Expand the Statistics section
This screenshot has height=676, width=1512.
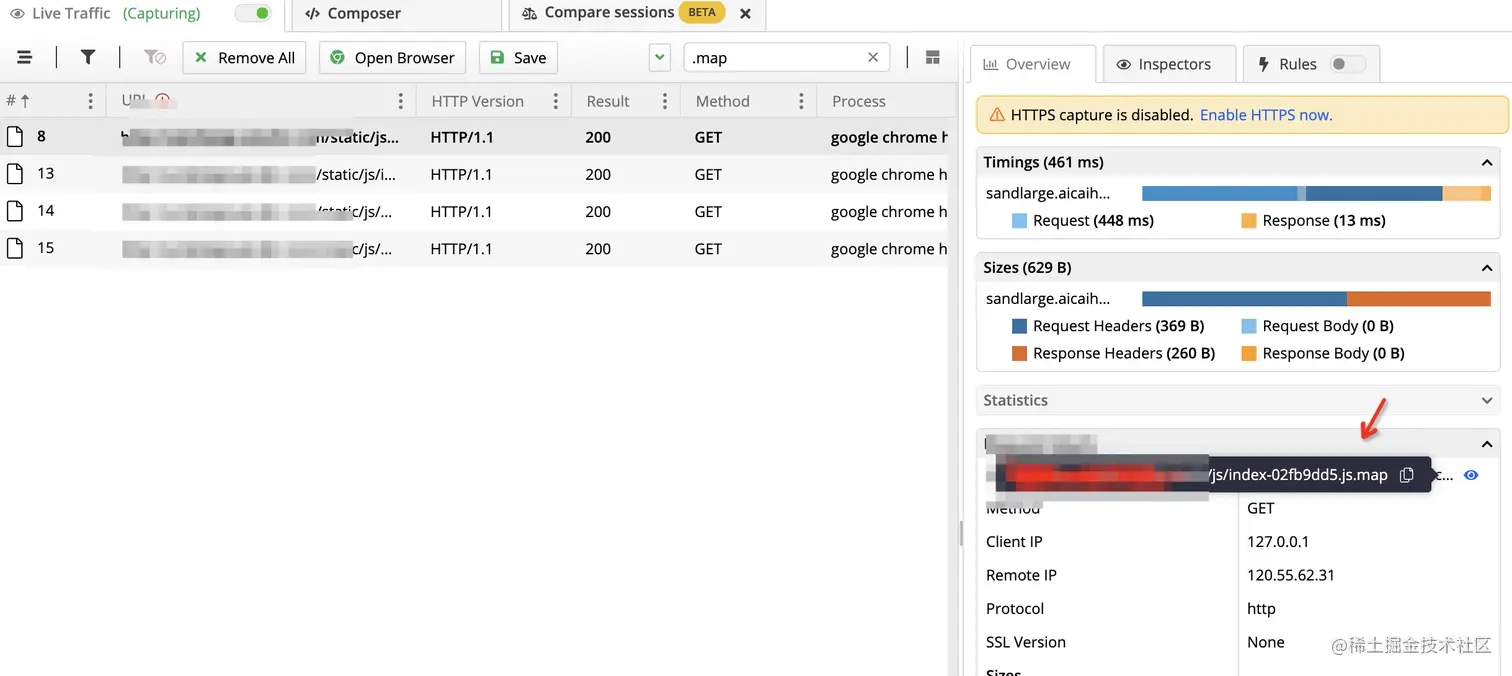[x=1487, y=400]
